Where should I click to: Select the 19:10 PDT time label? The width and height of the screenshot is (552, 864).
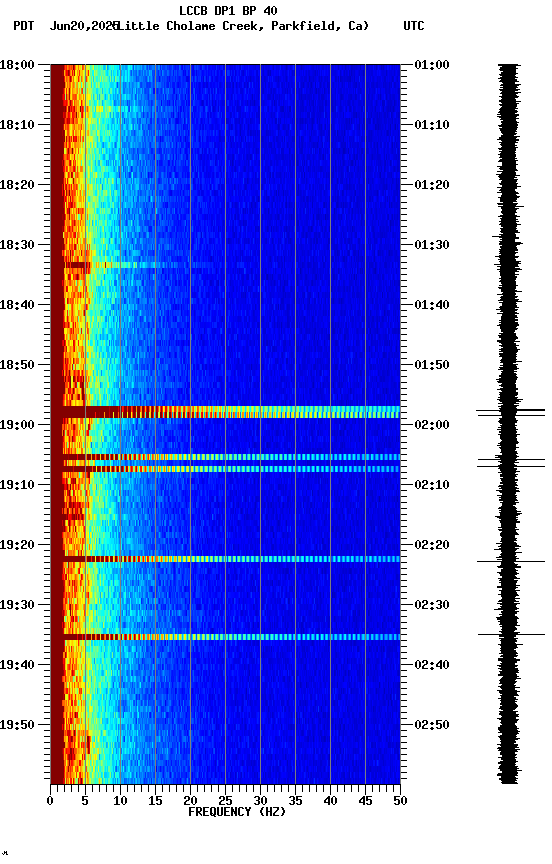17,485
